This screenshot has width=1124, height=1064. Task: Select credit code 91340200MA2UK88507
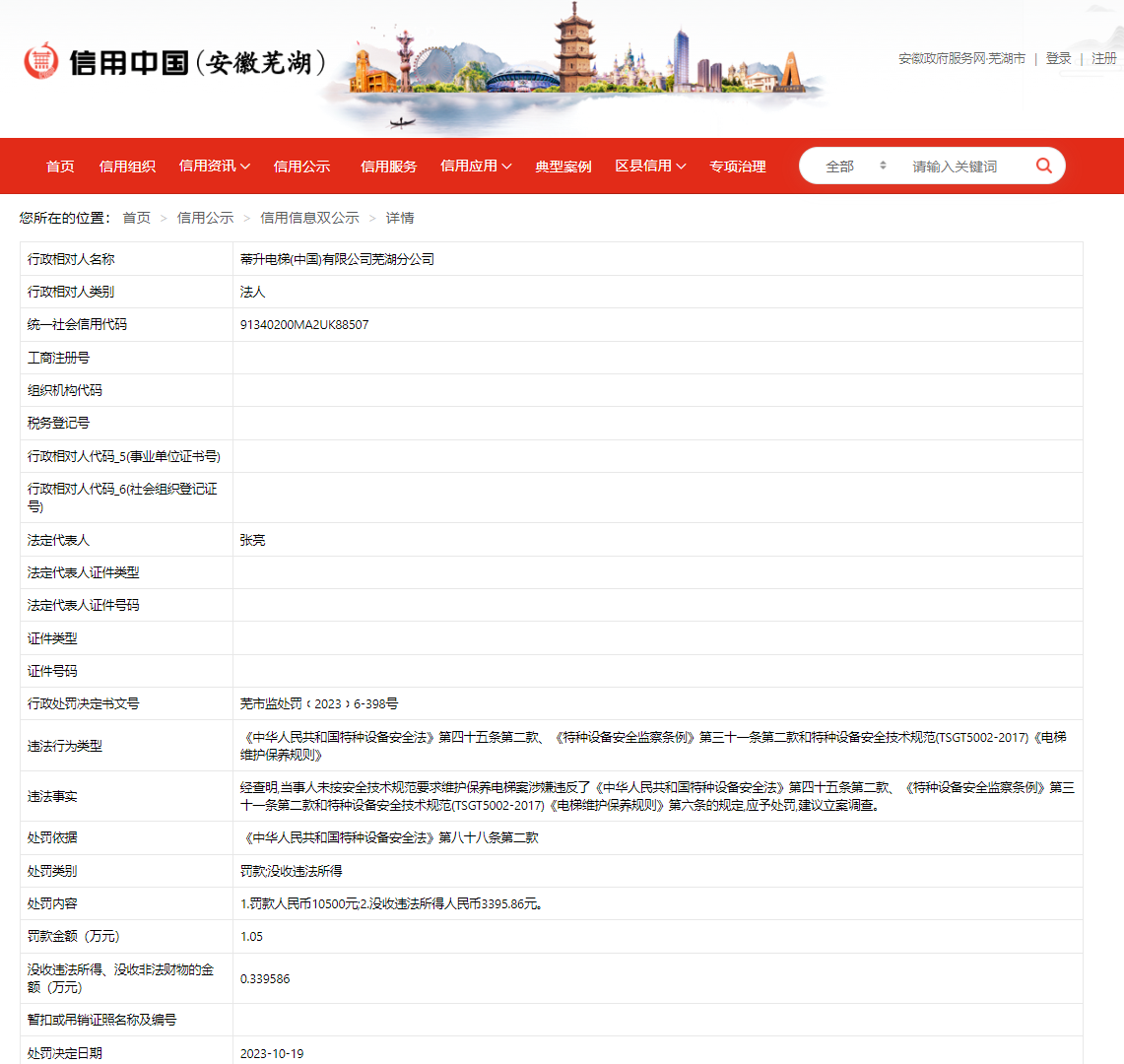pyautogui.click(x=304, y=325)
